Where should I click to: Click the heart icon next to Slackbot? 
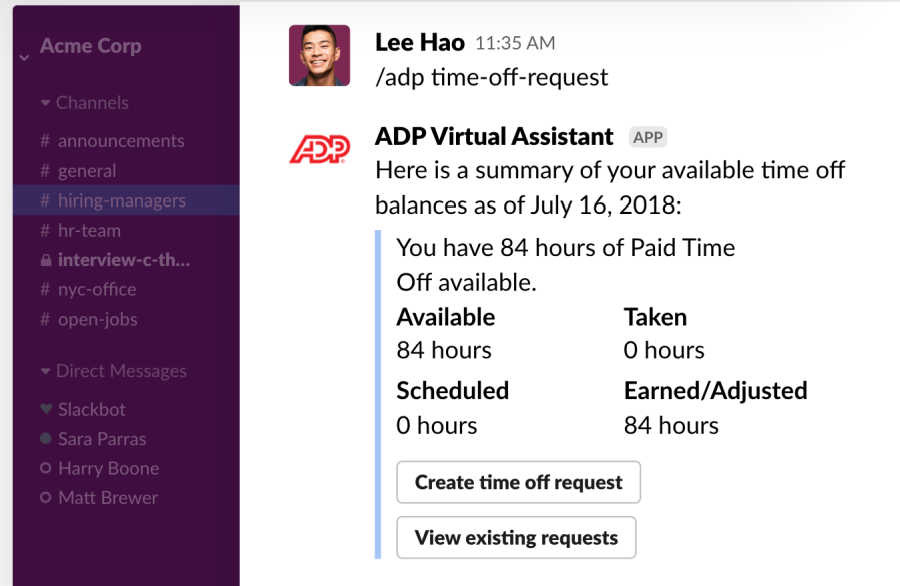tap(46, 409)
